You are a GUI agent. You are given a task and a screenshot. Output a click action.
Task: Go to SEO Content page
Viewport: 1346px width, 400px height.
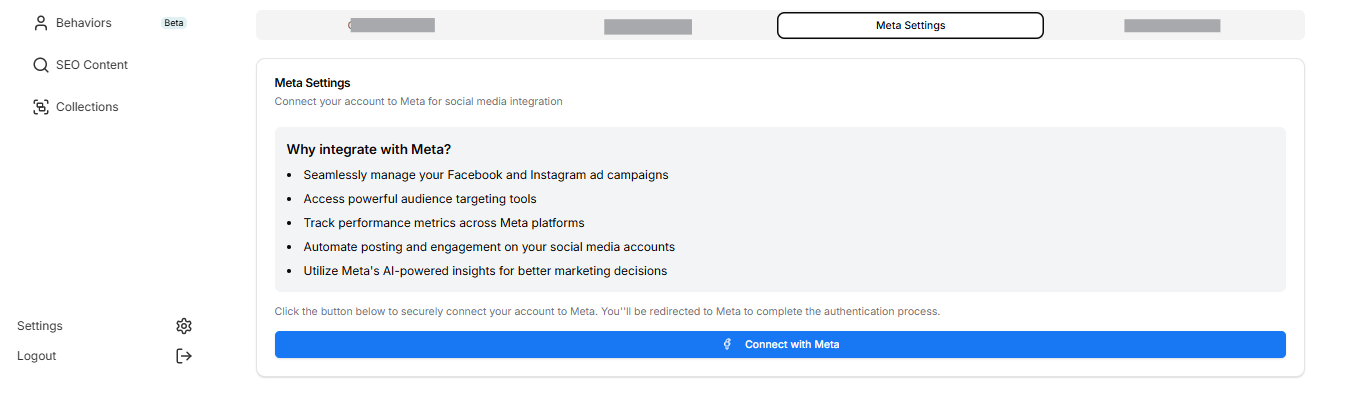92,65
